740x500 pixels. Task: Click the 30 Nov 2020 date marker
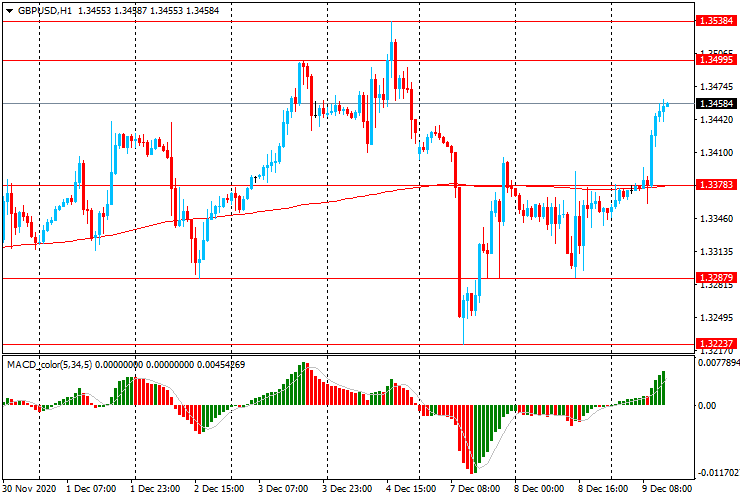pyautogui.click(x=30, y=488)
